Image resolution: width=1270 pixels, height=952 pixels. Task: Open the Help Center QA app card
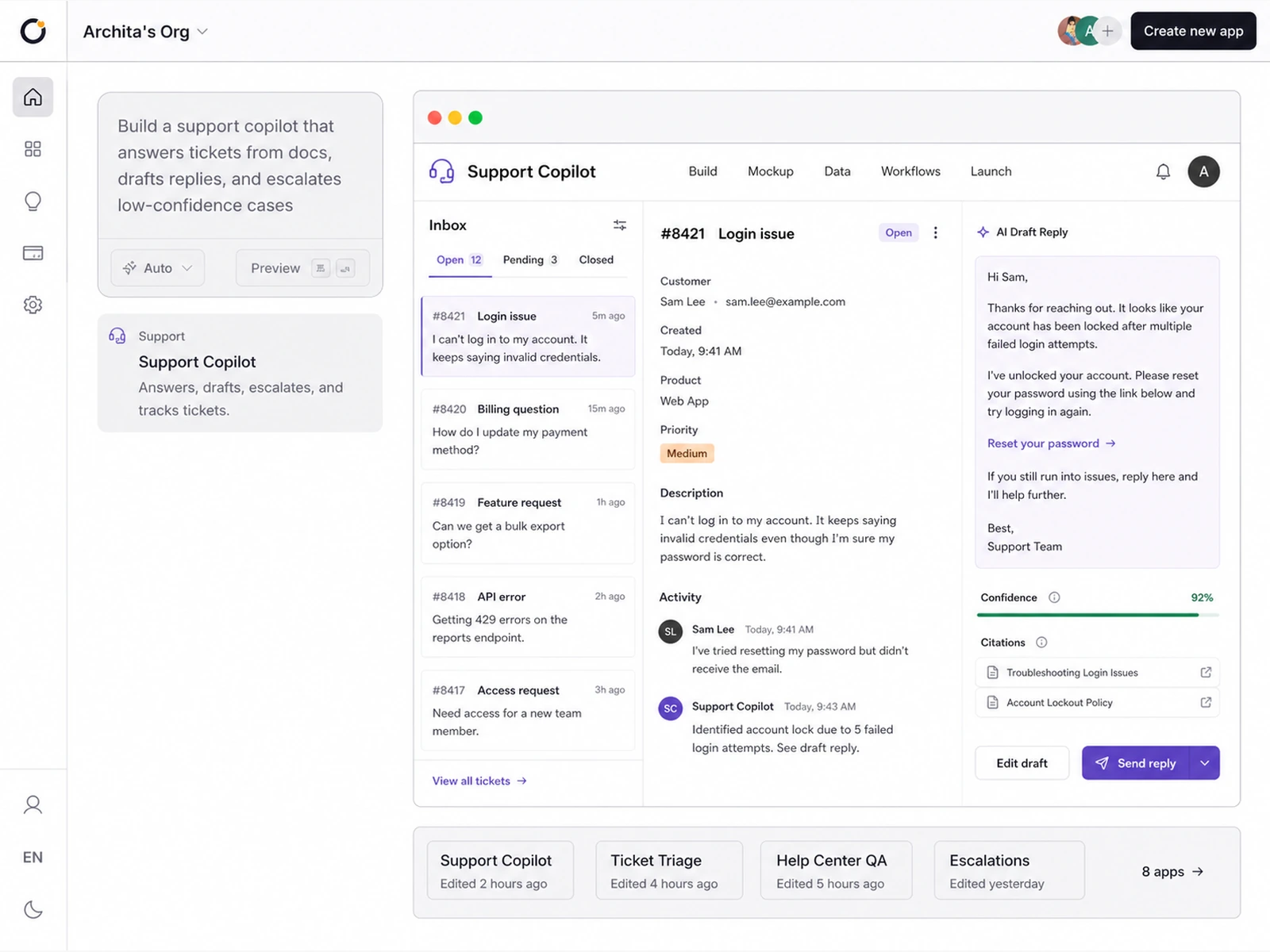coord(837,870)
